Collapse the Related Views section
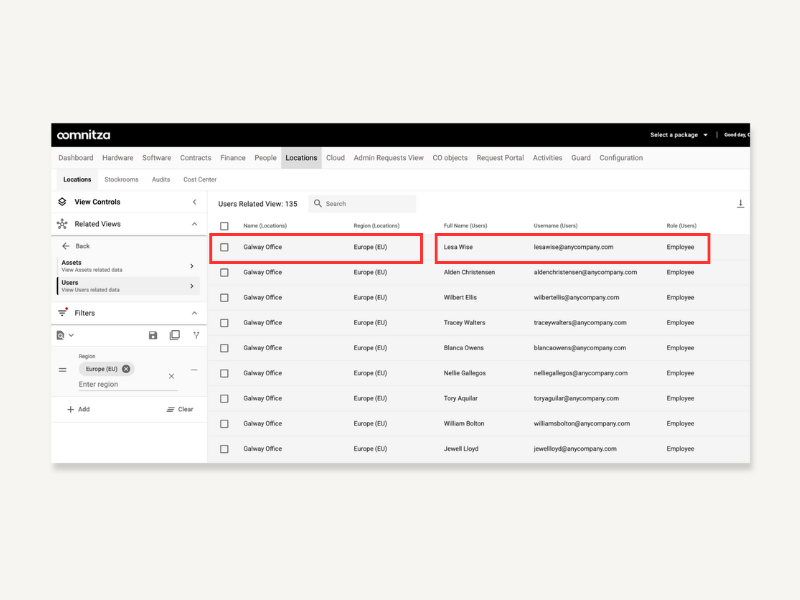800x600 pixels. (194, 224)
